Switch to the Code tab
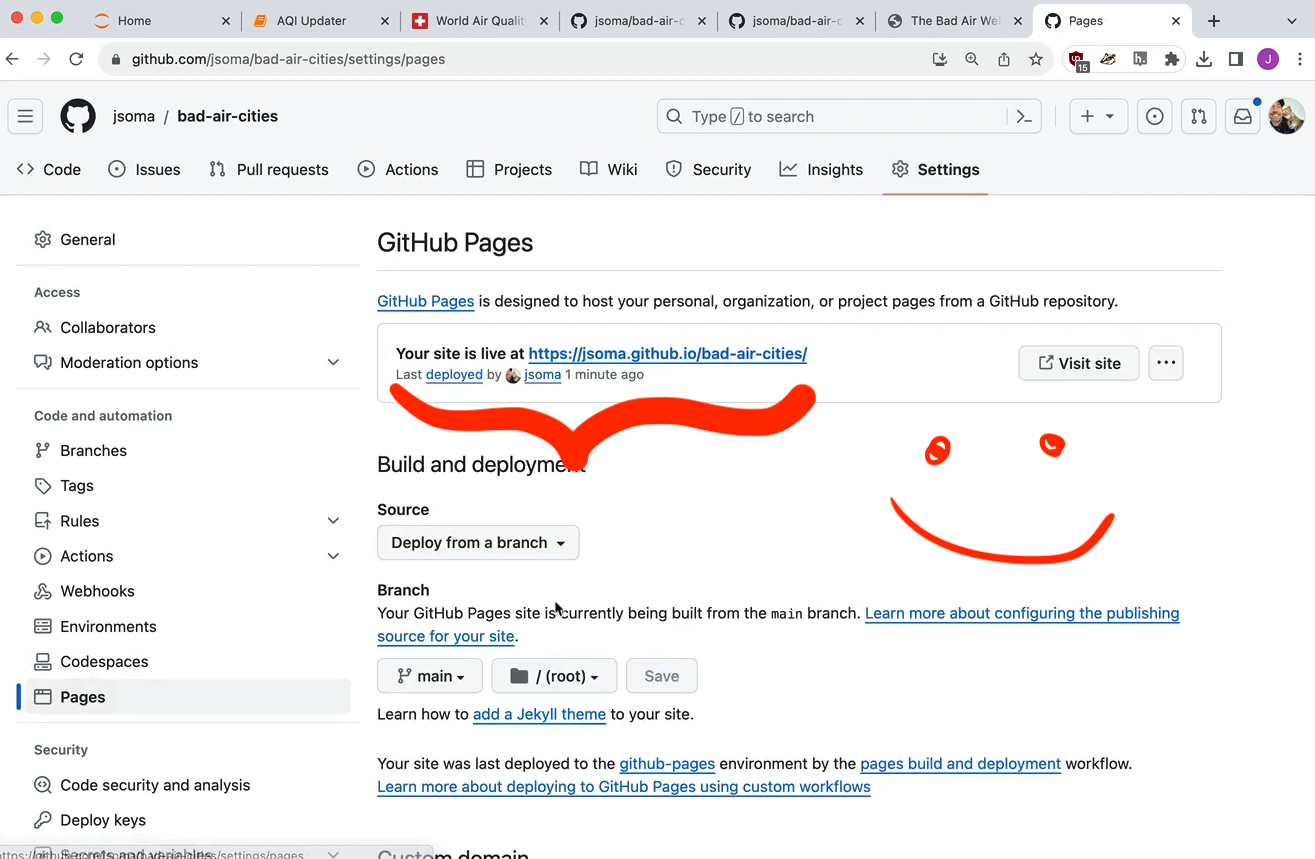 pyautogui.click(x=49, y=169)
